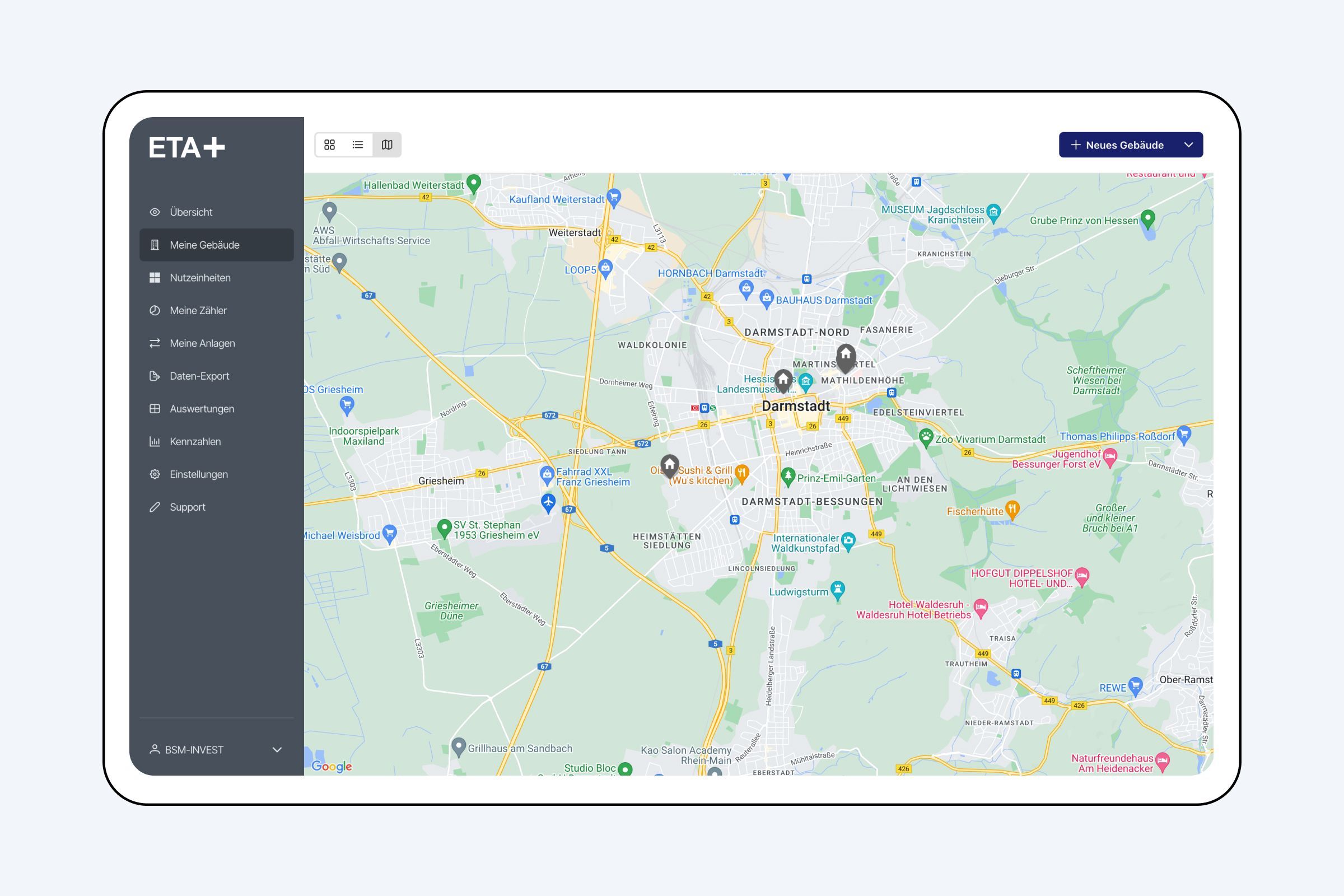Click the Jagdschloss Kranichstein museum pin

click(x=995, y=214)
